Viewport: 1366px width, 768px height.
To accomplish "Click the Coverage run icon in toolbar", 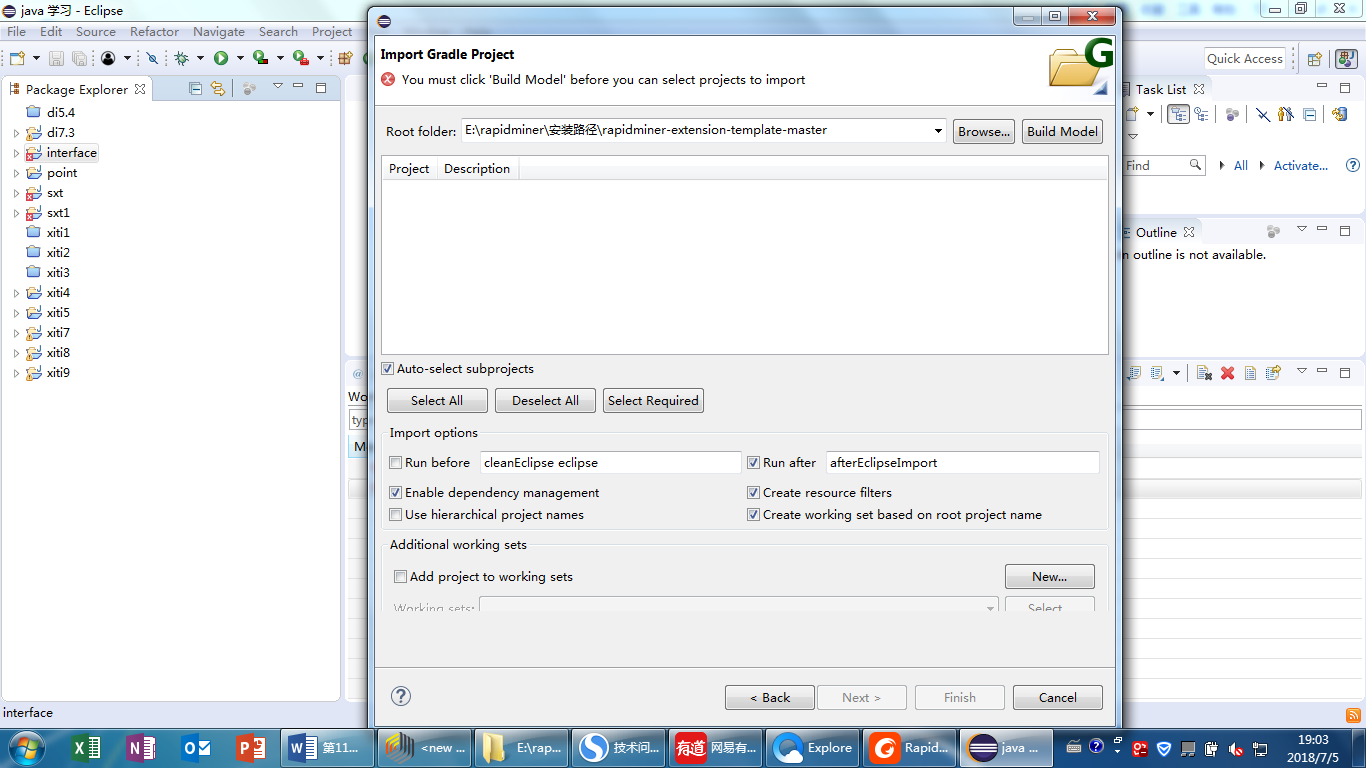I will pos(260,59).
